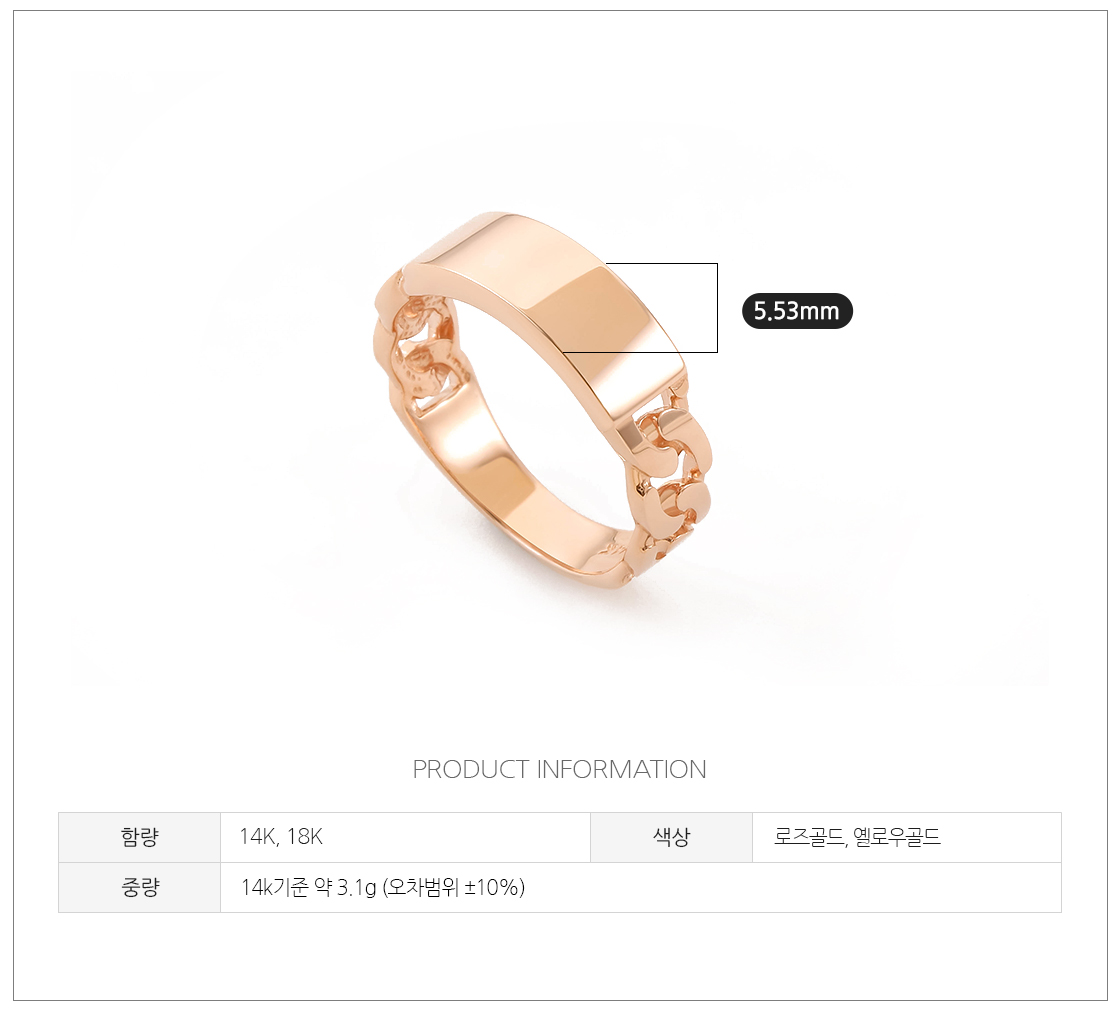The height and width of the screenshot is (1015, 1120).
Task: Click the measurement bracket line
Action: pyautogui.click(x=716, y=308)
